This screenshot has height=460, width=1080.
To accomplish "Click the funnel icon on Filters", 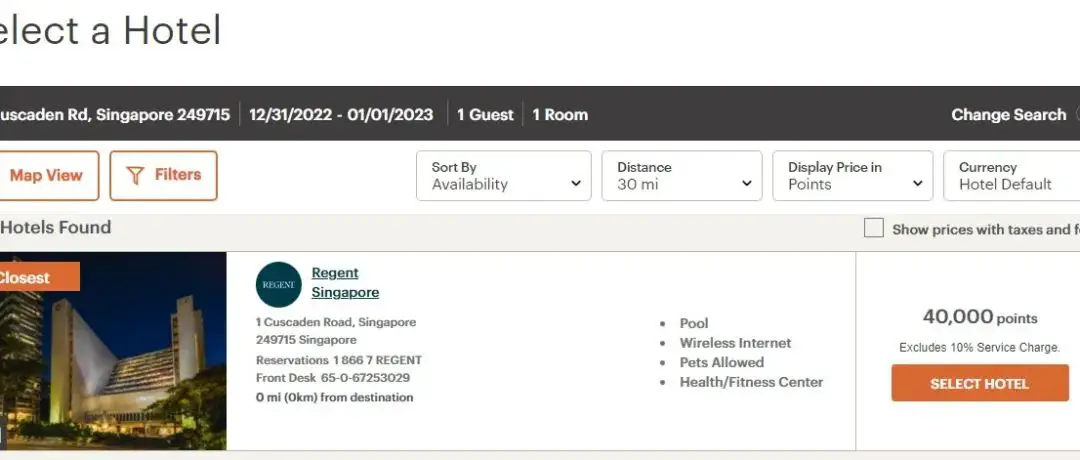I will (135, 175).
